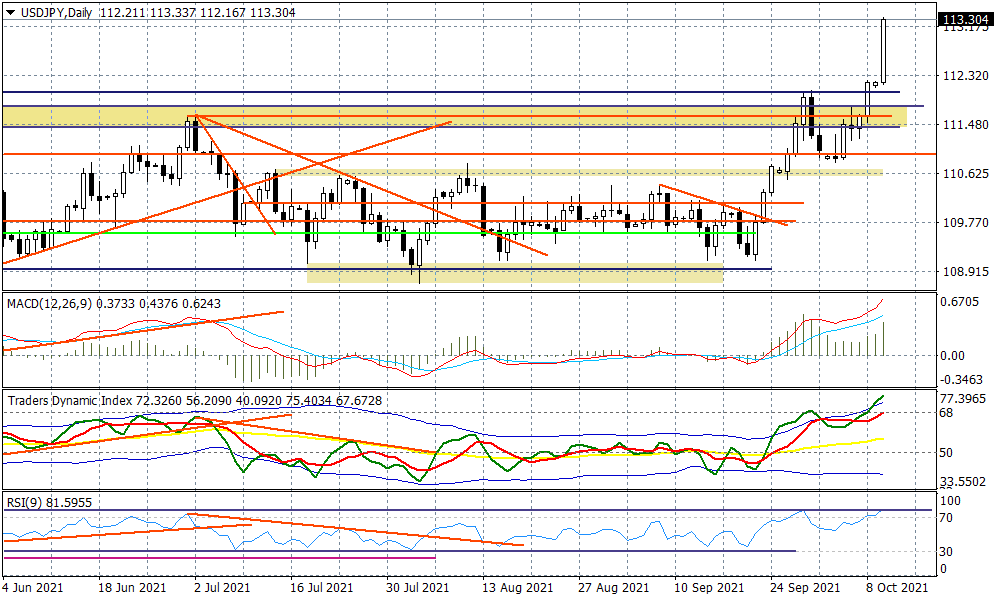
Task: Select the magenta horizontal line in RSI panel
Action: coord(219,558)
